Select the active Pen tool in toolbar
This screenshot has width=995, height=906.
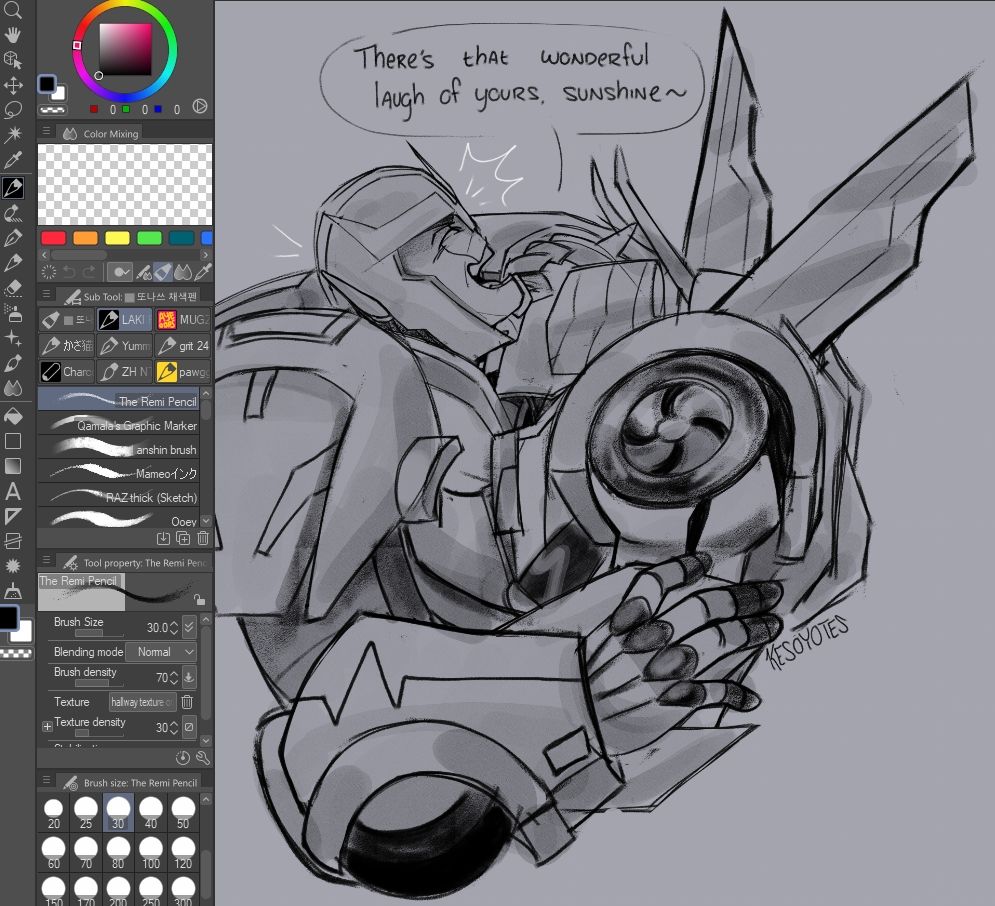13,187
